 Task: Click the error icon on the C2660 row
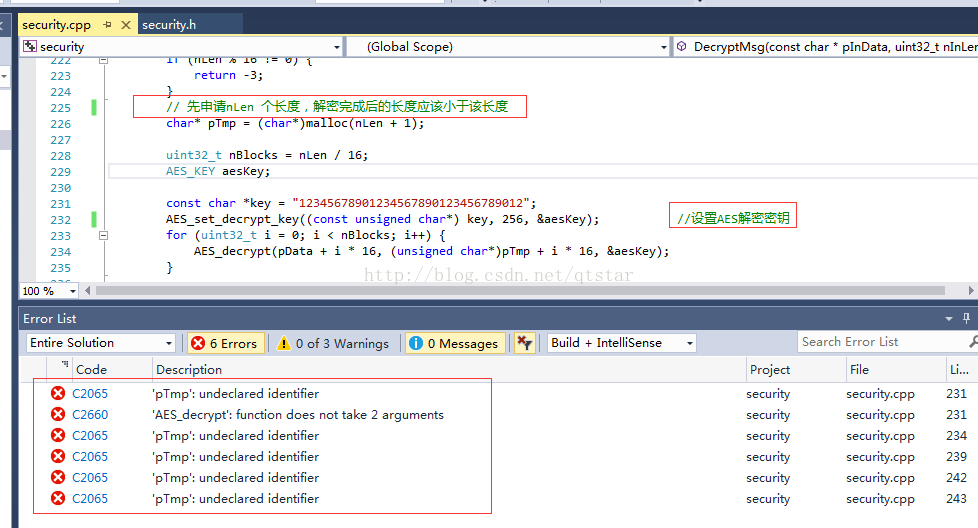click(58, 415)
